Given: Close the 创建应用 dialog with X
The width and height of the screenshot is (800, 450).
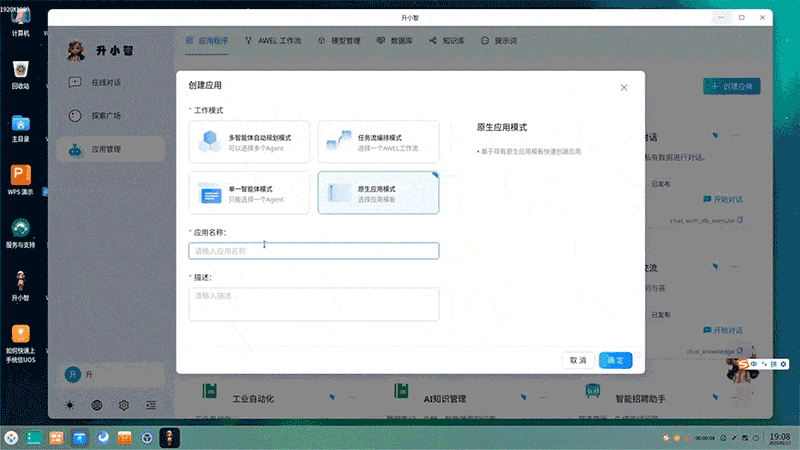Looking at the screenshot, I should coord(624,87).
